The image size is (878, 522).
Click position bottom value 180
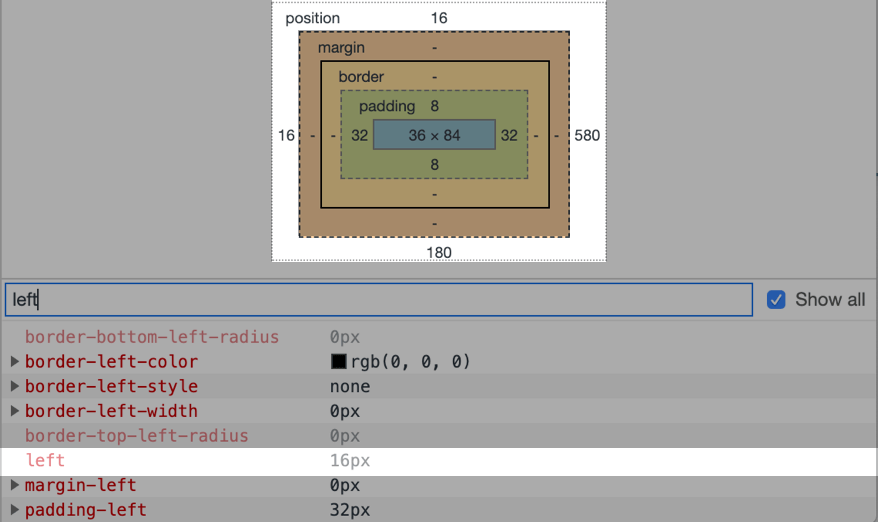(439, 252)
